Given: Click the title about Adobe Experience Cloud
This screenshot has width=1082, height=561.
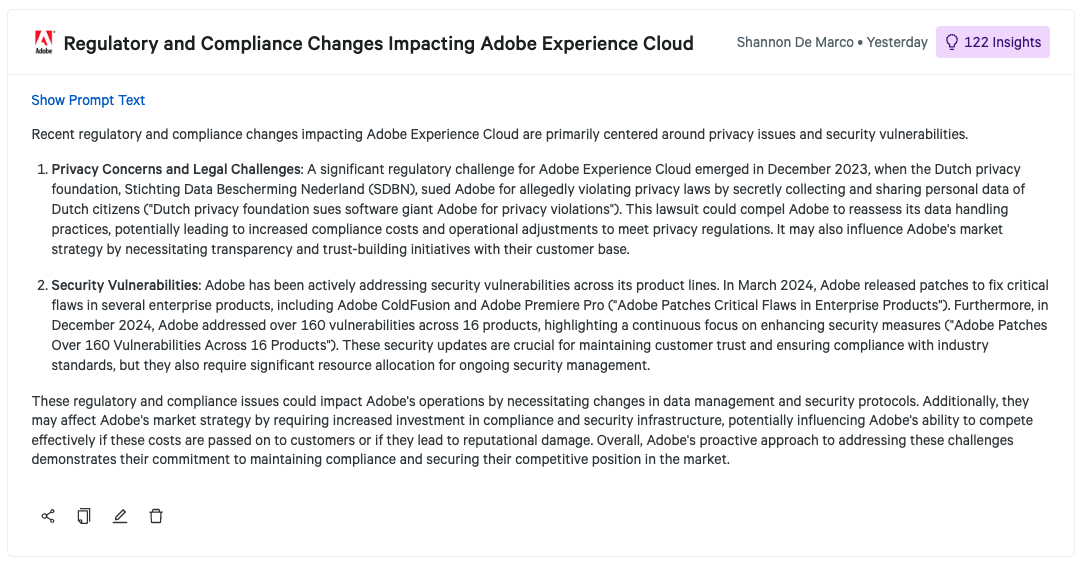Looking at the screenshot, I should pyautogui.click(x=378, y=43).
